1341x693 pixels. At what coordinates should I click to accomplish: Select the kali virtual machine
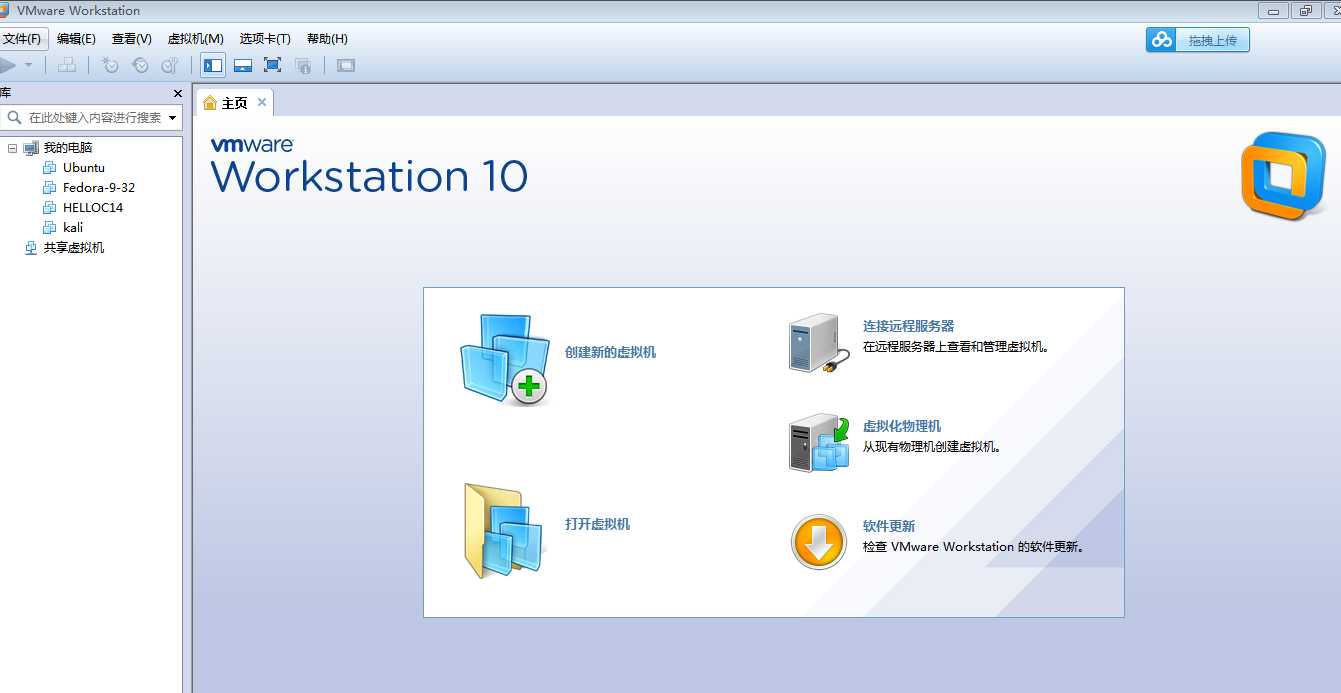tap(73, 228)
